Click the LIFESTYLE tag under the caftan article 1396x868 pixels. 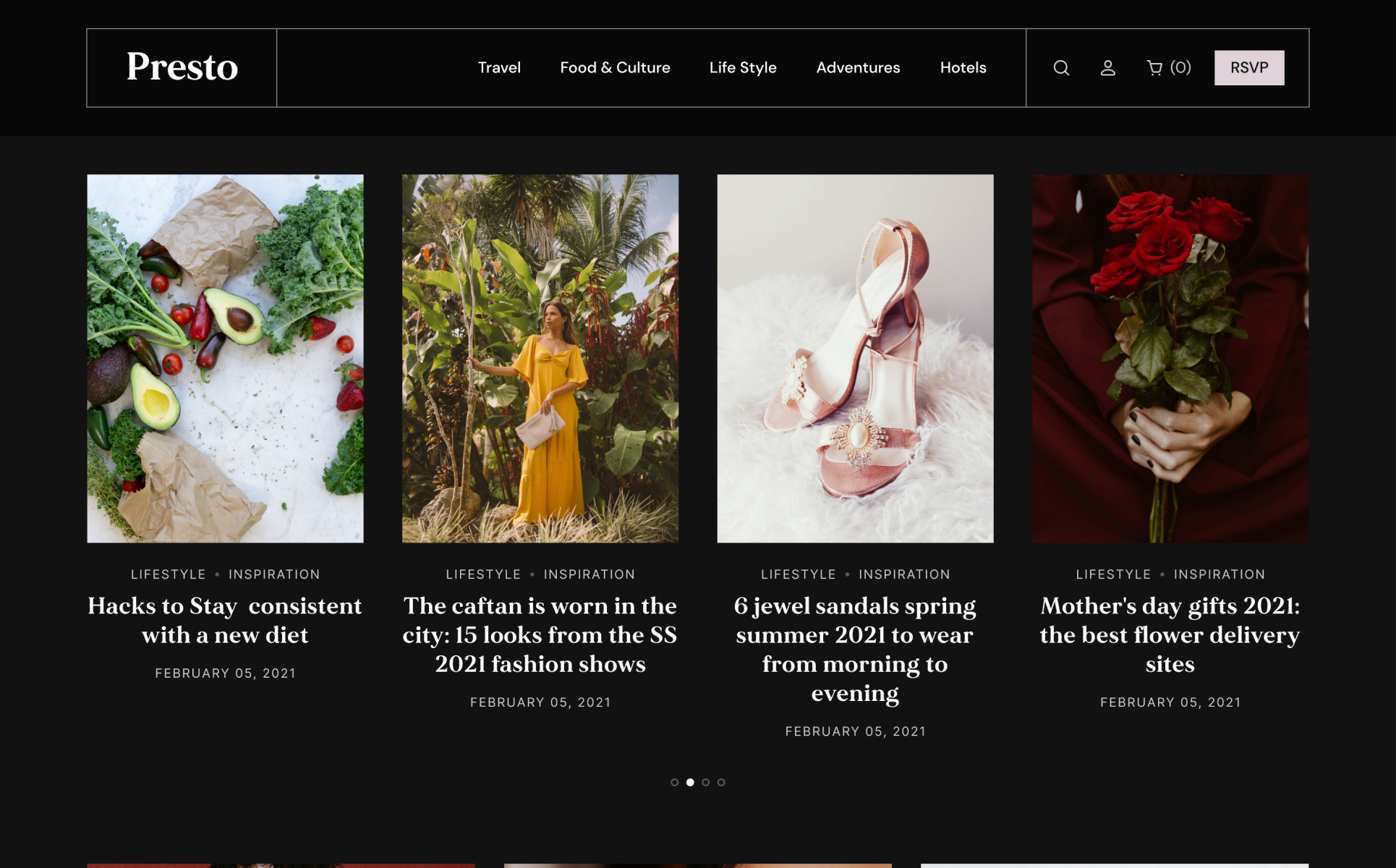pyautogui.click(x=483, y=574)
